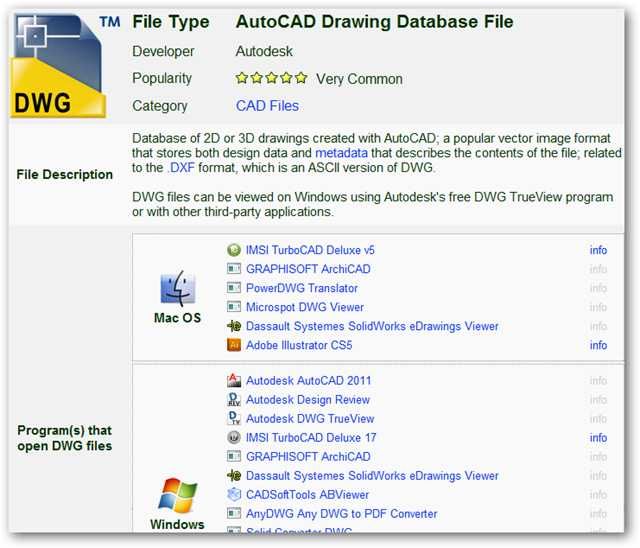Click icon beside Windows GRAPHISOFT ArchiCAD
The width and height of the screenshot is (640, 548).
point(234,456)
